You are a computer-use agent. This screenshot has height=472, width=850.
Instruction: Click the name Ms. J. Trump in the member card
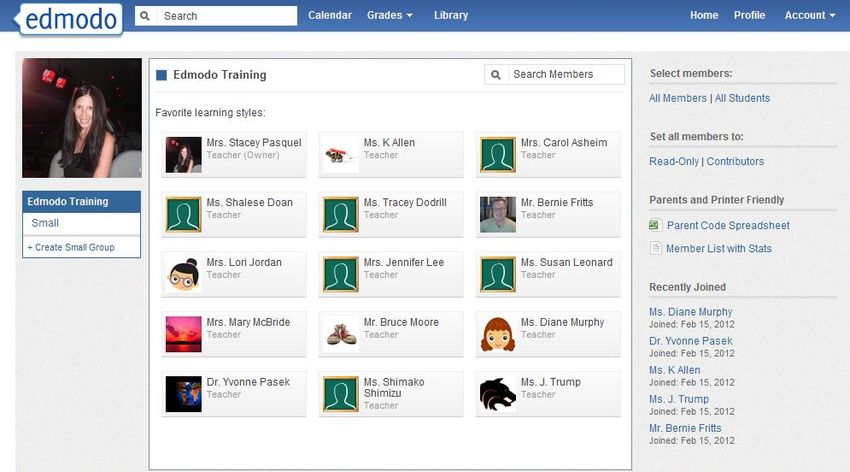click(551, 382)
